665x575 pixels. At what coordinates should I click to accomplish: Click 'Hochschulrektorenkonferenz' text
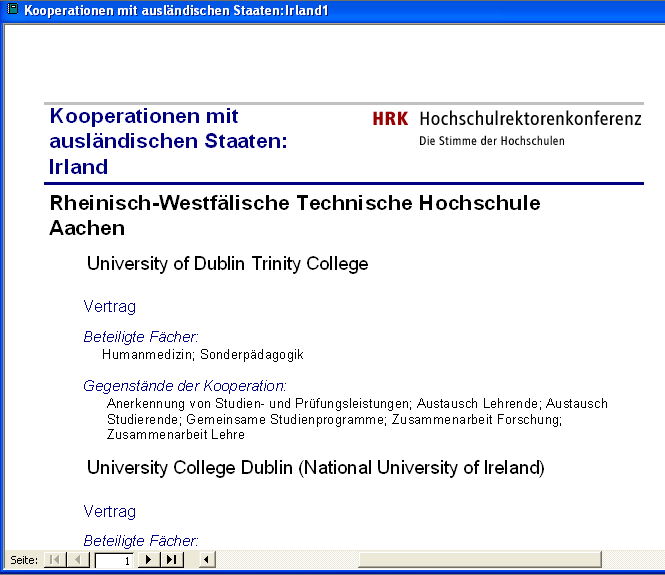click(x=530, y=119)
